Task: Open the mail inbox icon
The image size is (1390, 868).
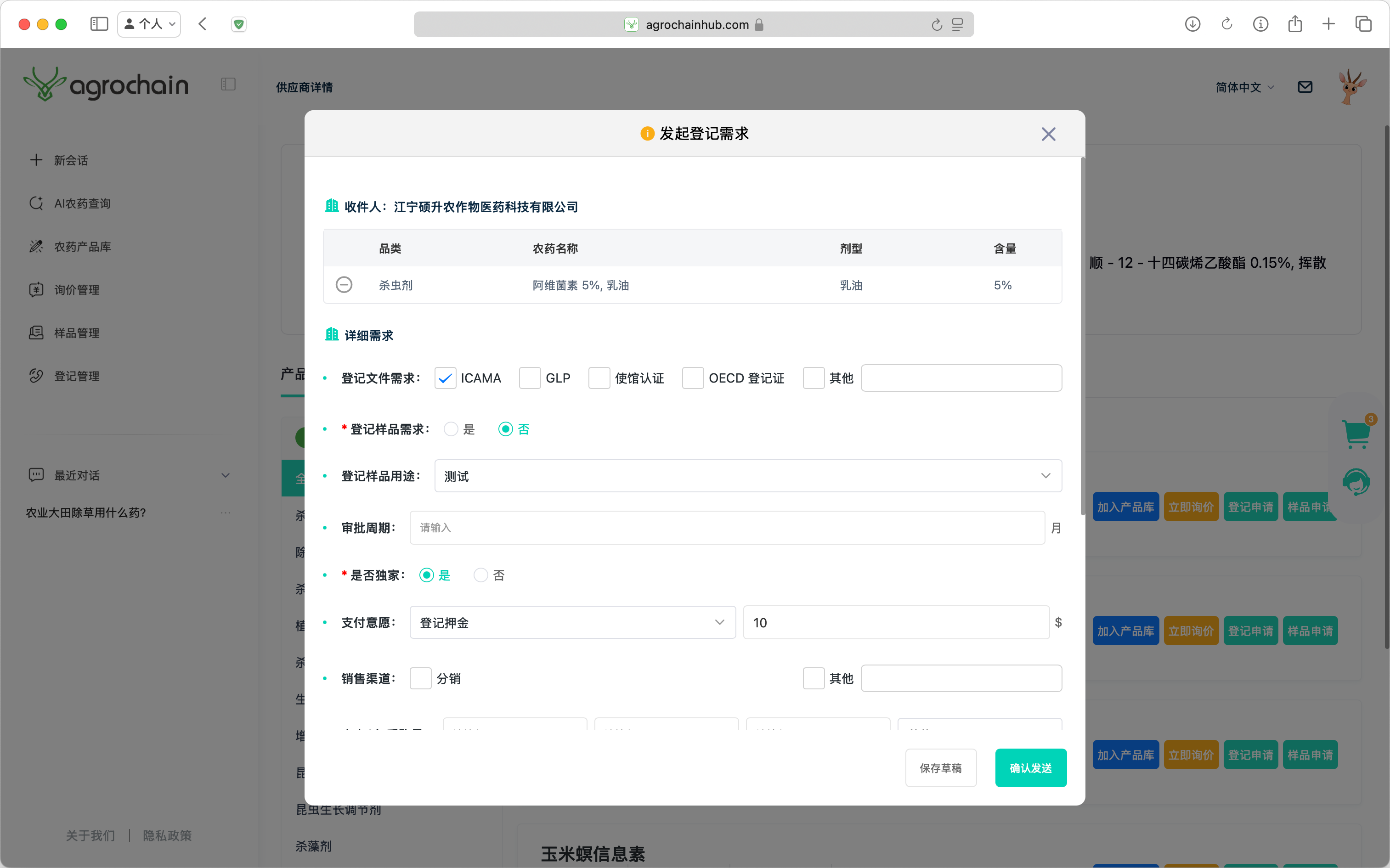Action: (x=1305, y=87)
